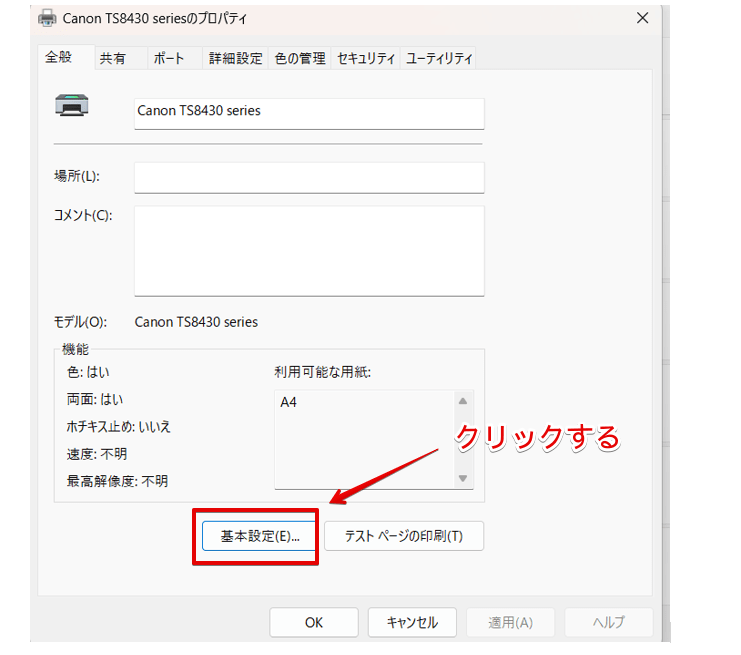Open the 色の管理 tab
This screenshot has width=741, height=655.
click(x=300, y=58)
